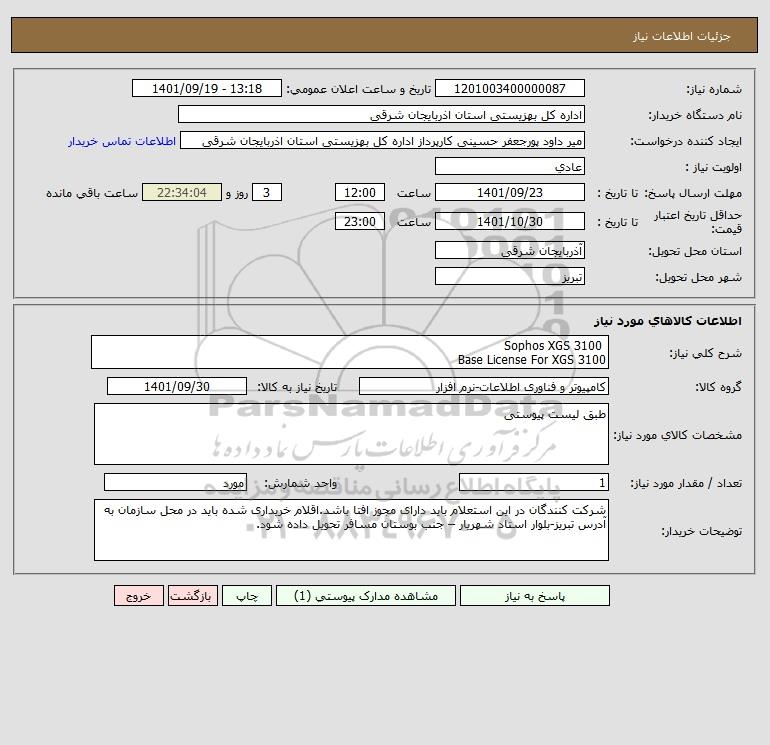The image size is (770, 745).
Task: Click the Sophos XGS 3100 description box
Action: 350,352
